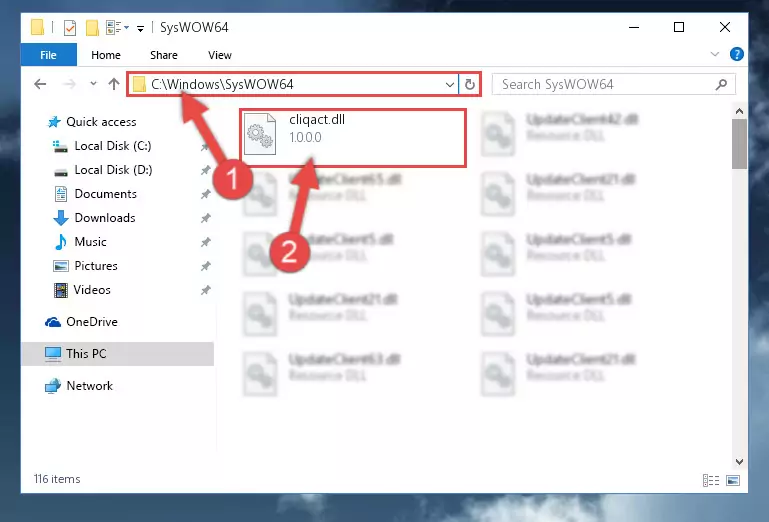Open the File menu tab

[x=49, y=54]
